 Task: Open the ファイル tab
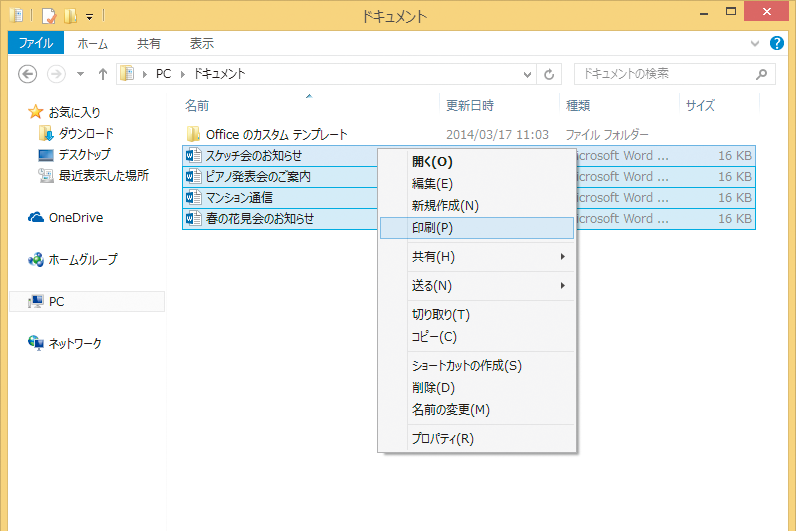(x=36, y=43)
